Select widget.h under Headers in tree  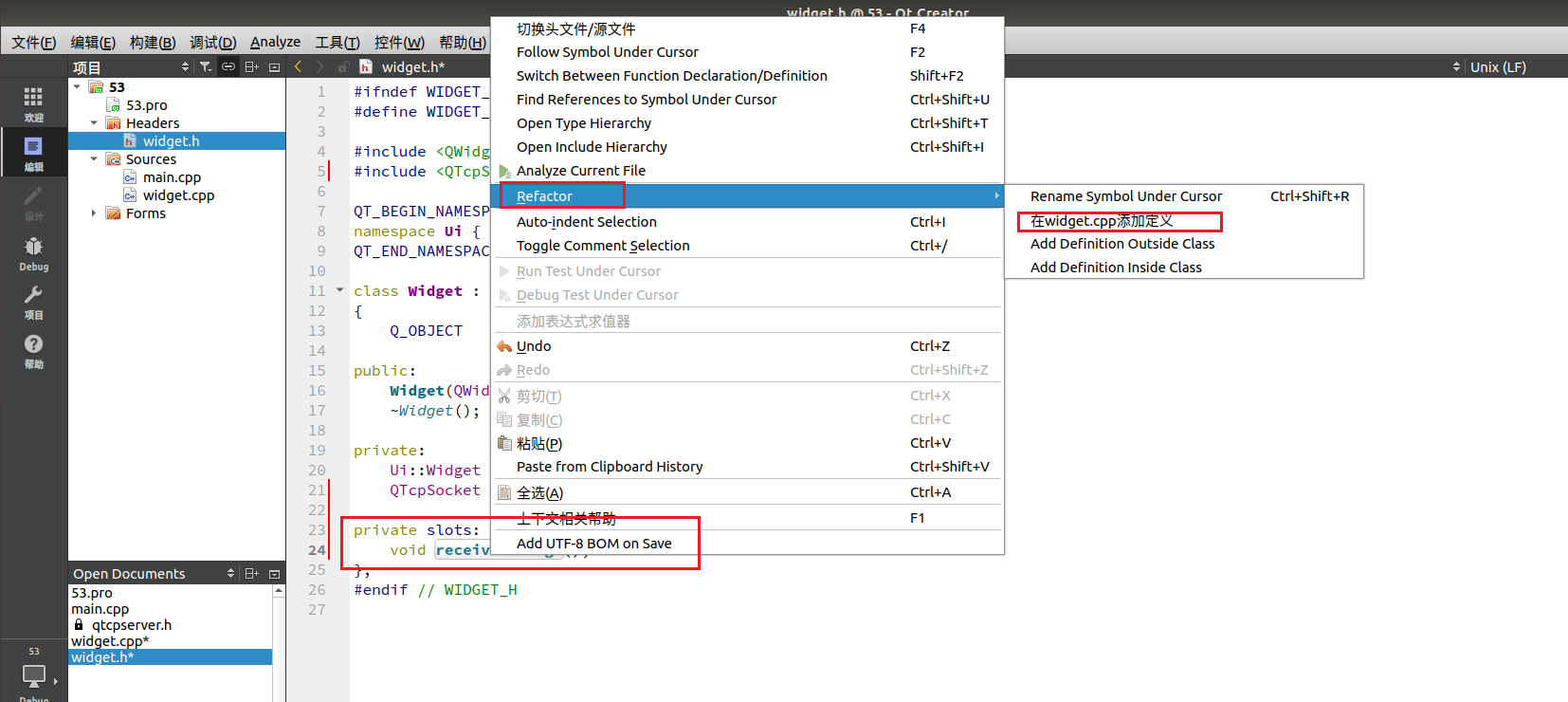coord(171,141)
